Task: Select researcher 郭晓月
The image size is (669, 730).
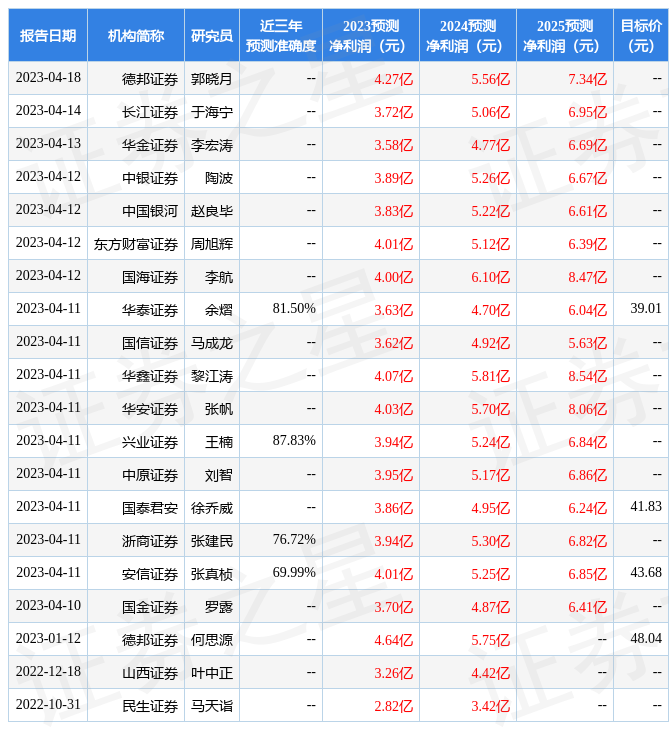Action: [212, 79]
